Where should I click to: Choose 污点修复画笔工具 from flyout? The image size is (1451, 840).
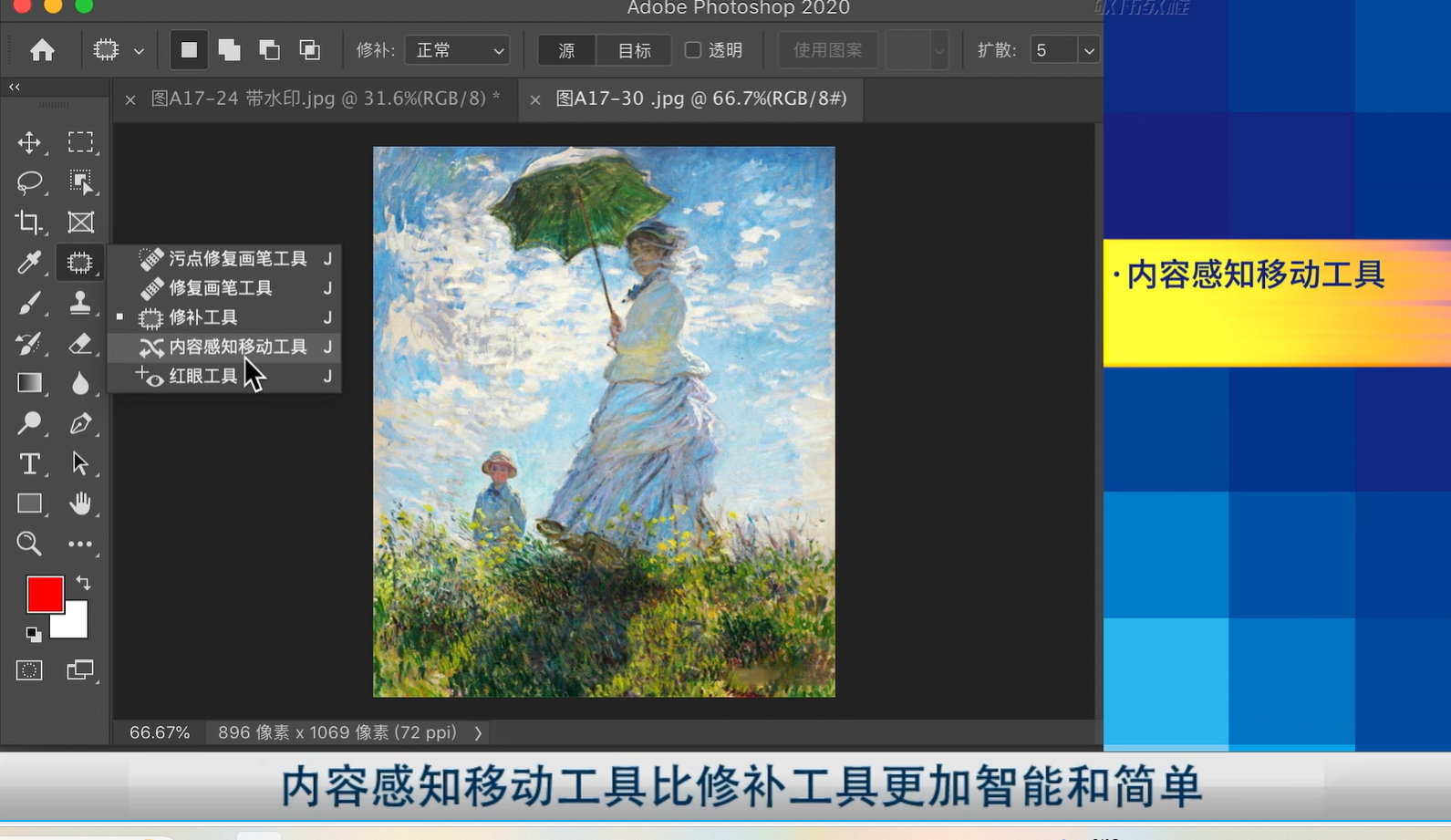click(224, 259)
